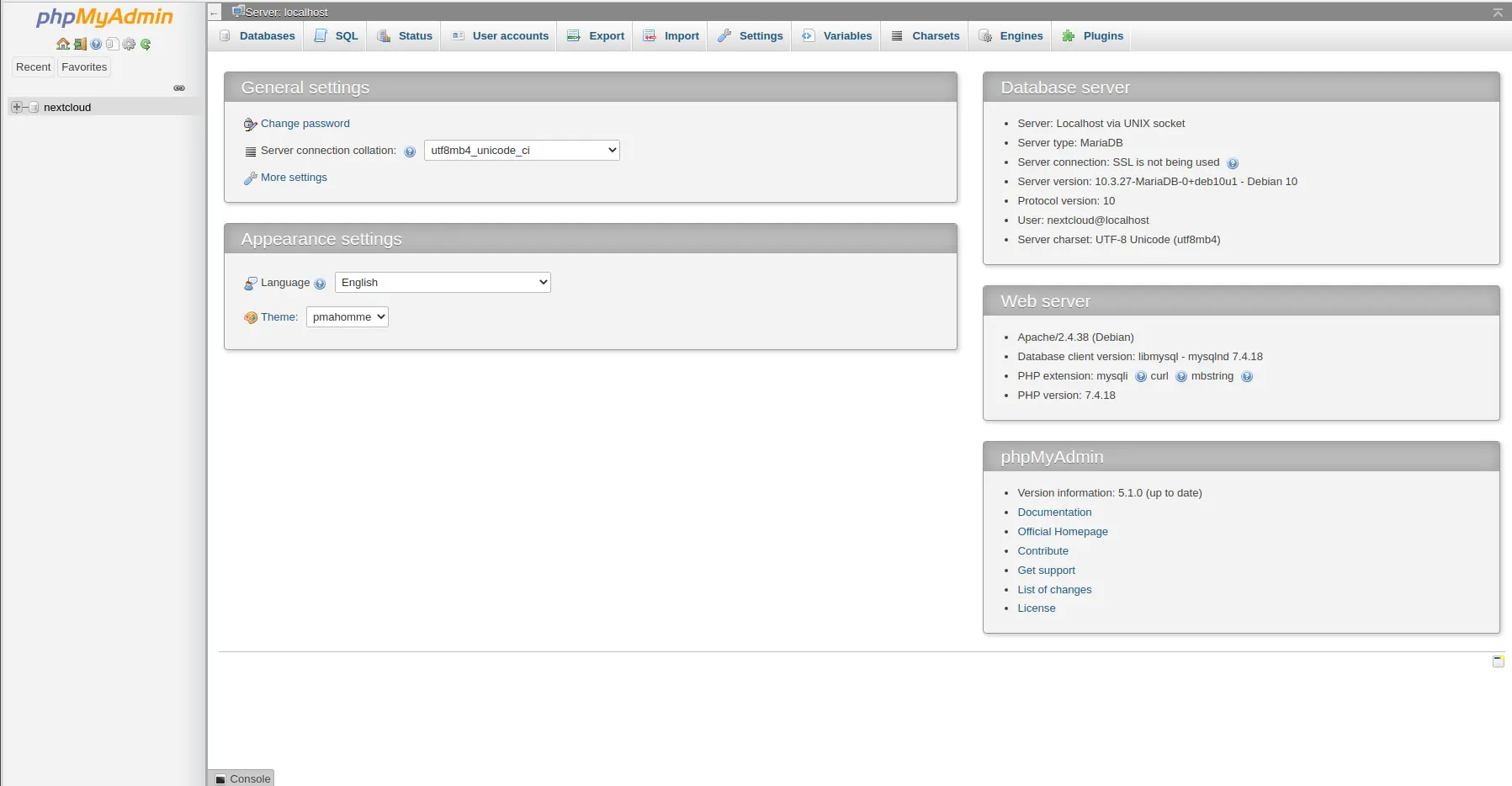
Task: Open the License link
Action: pyautogui.click(x=1036, y=608)
